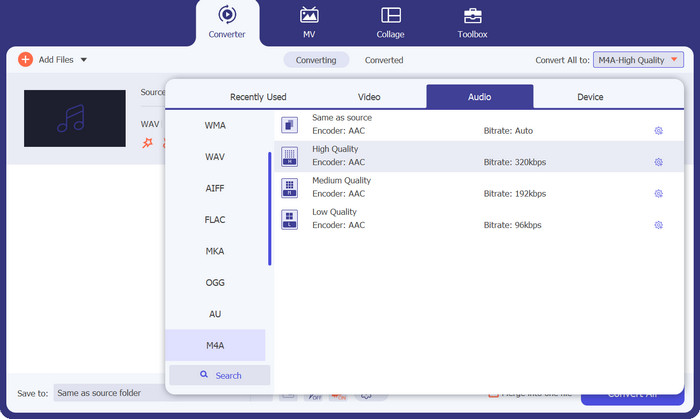The image size is (700, 419).
Task: Show the Converting list
Action: [x=316, y=60]
